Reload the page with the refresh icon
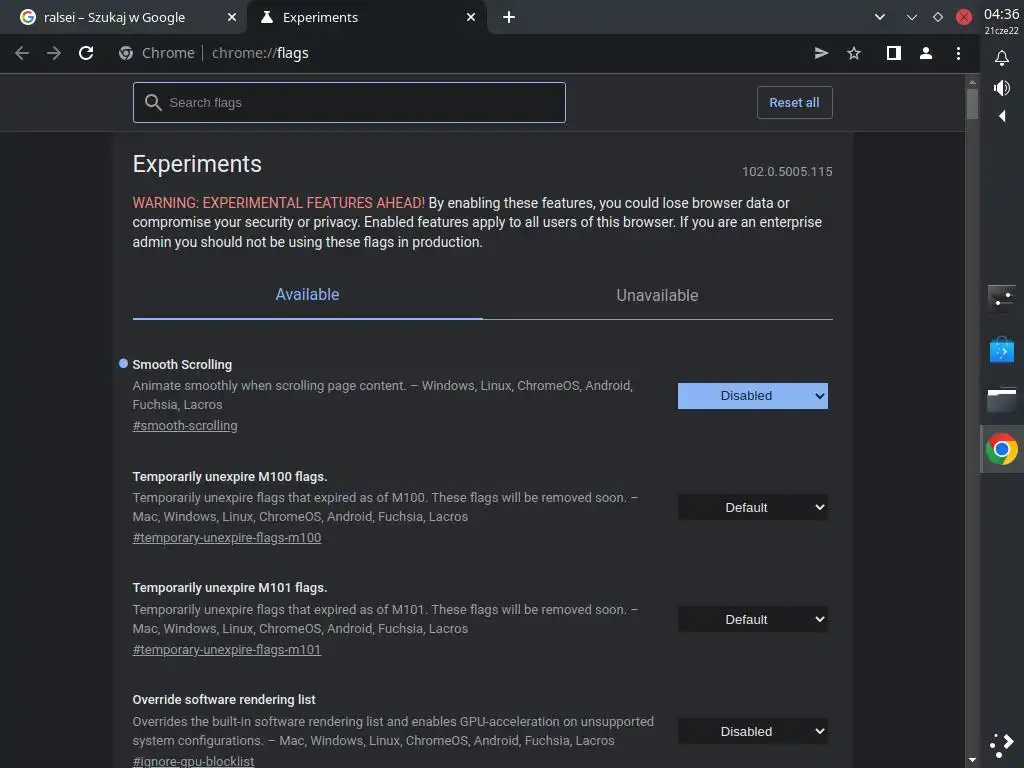Screen dimensions: 1024x768 click(86, 53)
